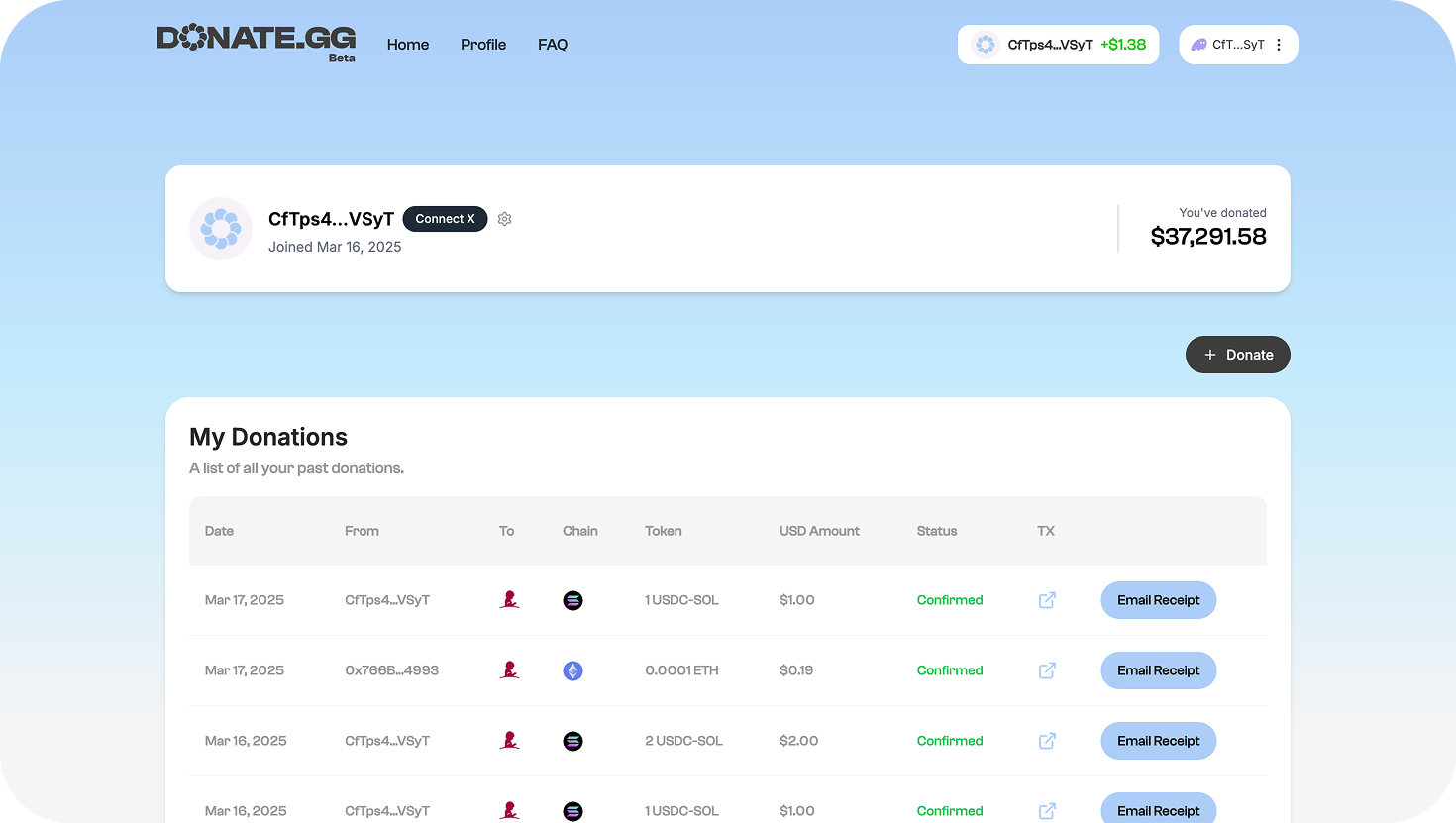Viewport: 1456px width, 823px height.
Task: Open the FAQ page
Action: [x=553, y=45]
